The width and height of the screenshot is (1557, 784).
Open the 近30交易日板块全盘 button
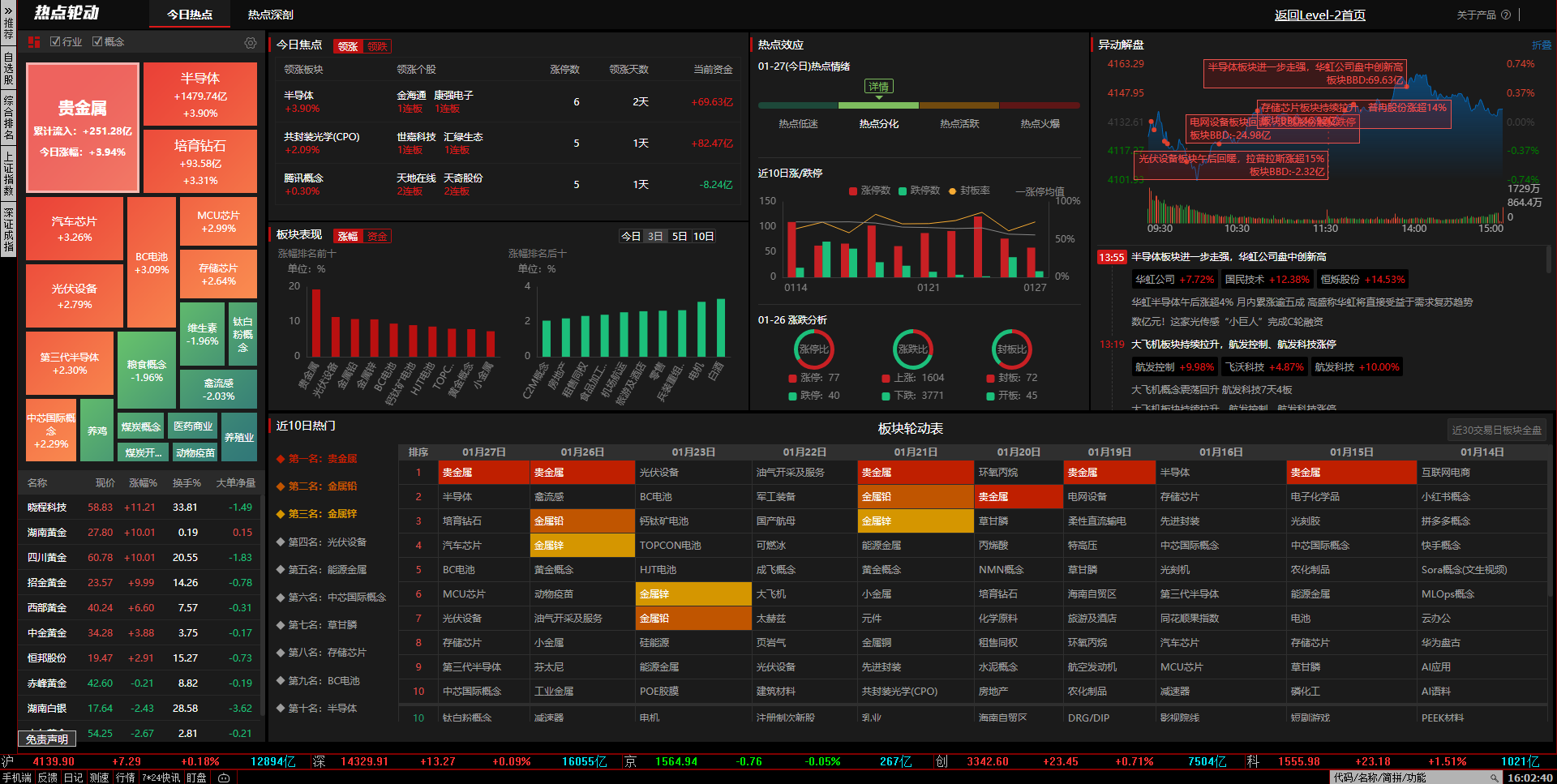point(1496,430)
